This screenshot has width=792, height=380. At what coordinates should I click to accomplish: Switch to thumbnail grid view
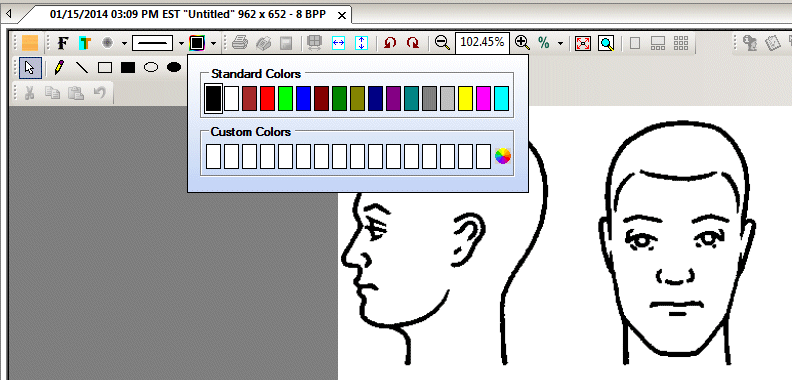681,43
